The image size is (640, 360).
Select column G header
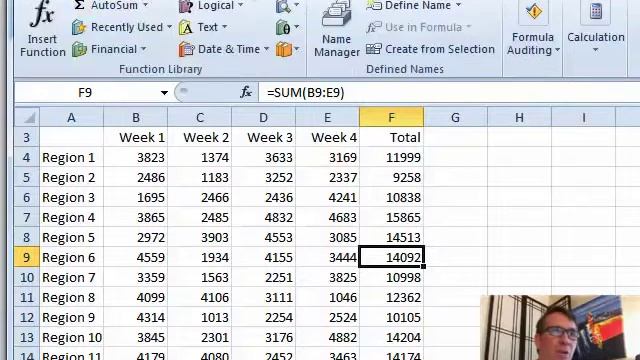[x=456, y=118]
